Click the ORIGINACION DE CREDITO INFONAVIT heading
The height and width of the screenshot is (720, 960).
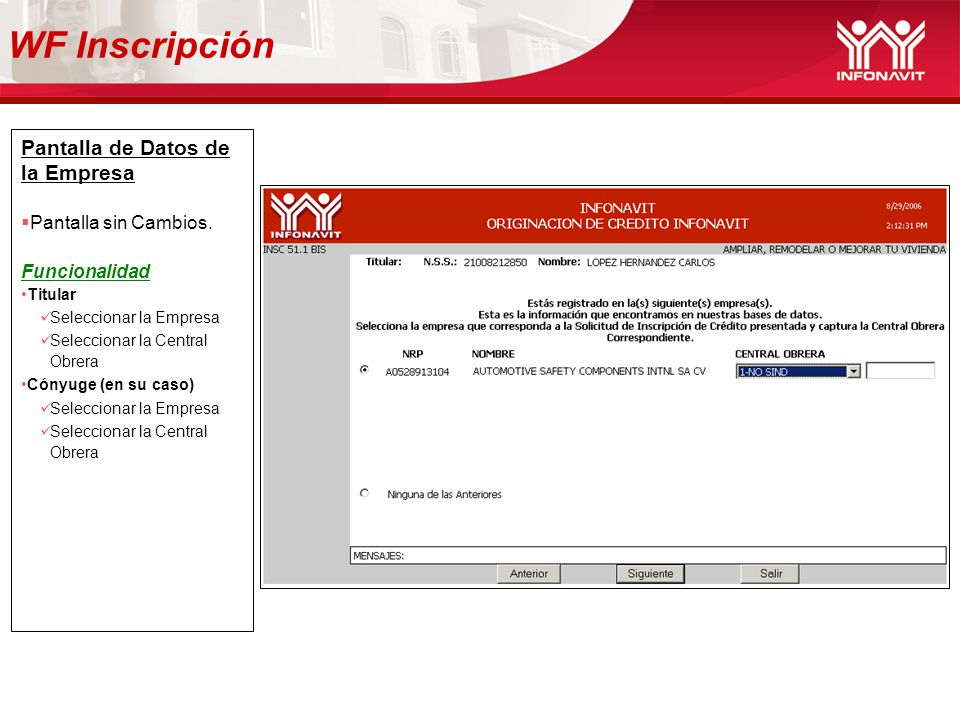[x=617, y=223]
